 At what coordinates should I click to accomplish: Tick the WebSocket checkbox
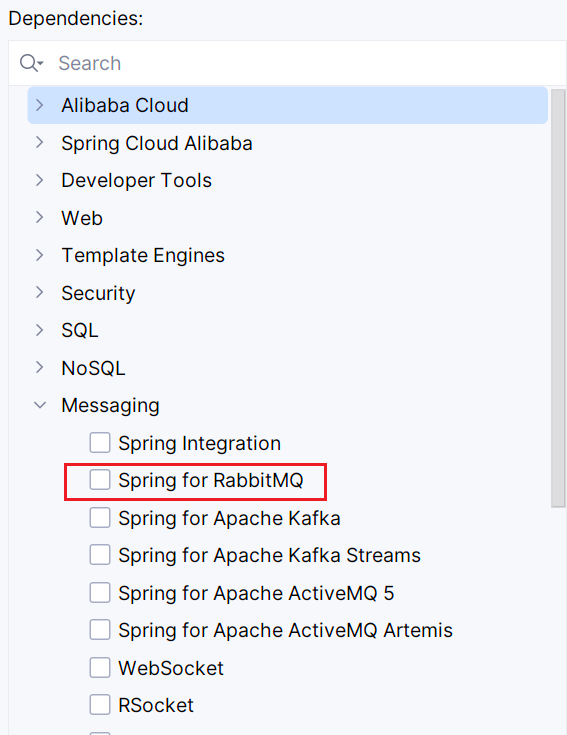coord(100,668)
